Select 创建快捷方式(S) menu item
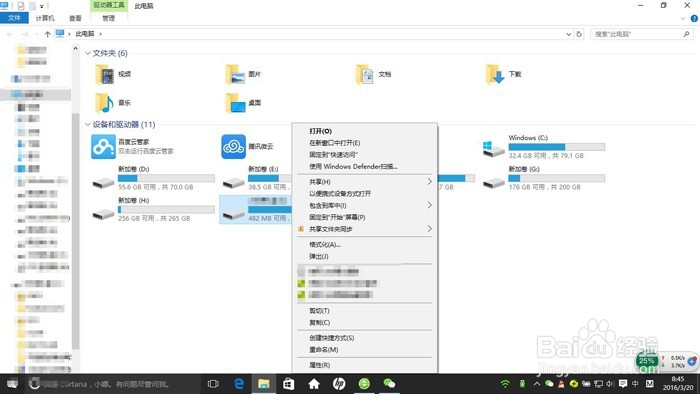The width and height of the screenshot is (700, 394). (332, 338)
